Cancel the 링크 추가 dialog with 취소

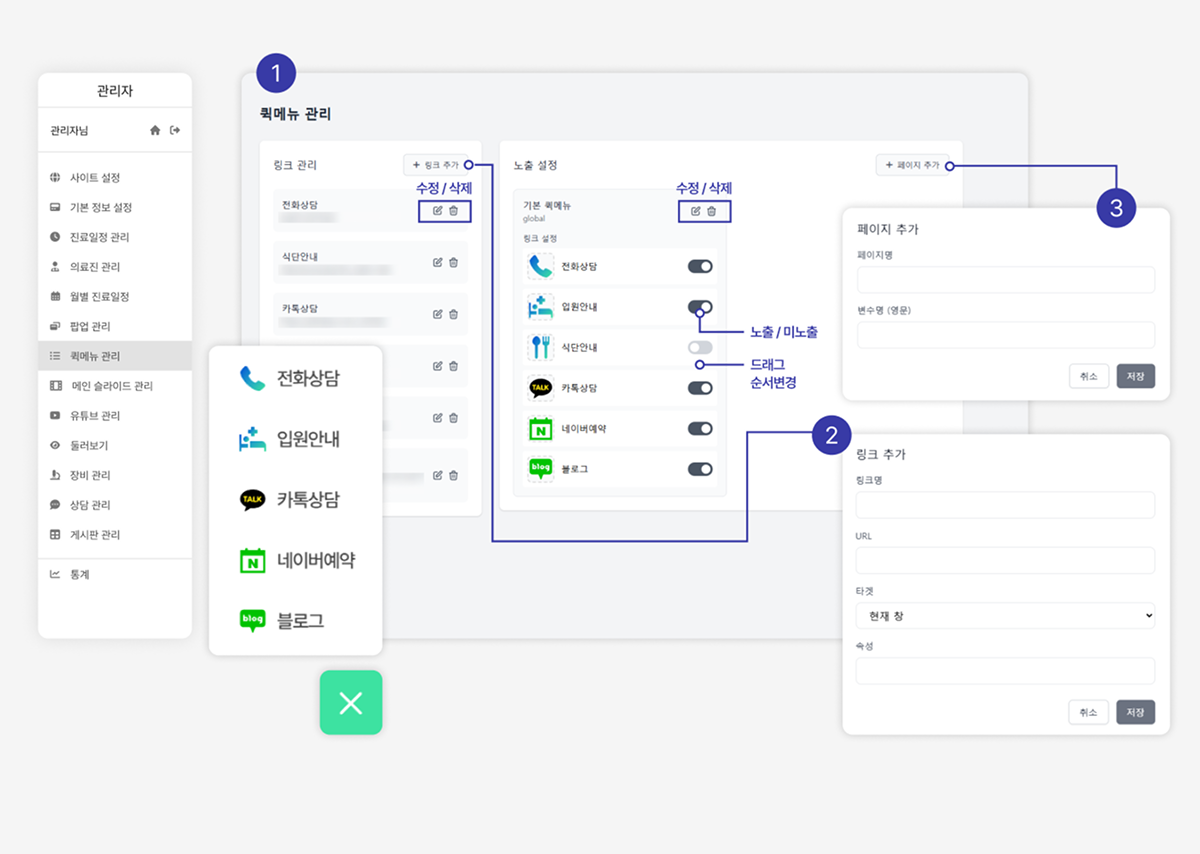click(x=1088, y=712)
